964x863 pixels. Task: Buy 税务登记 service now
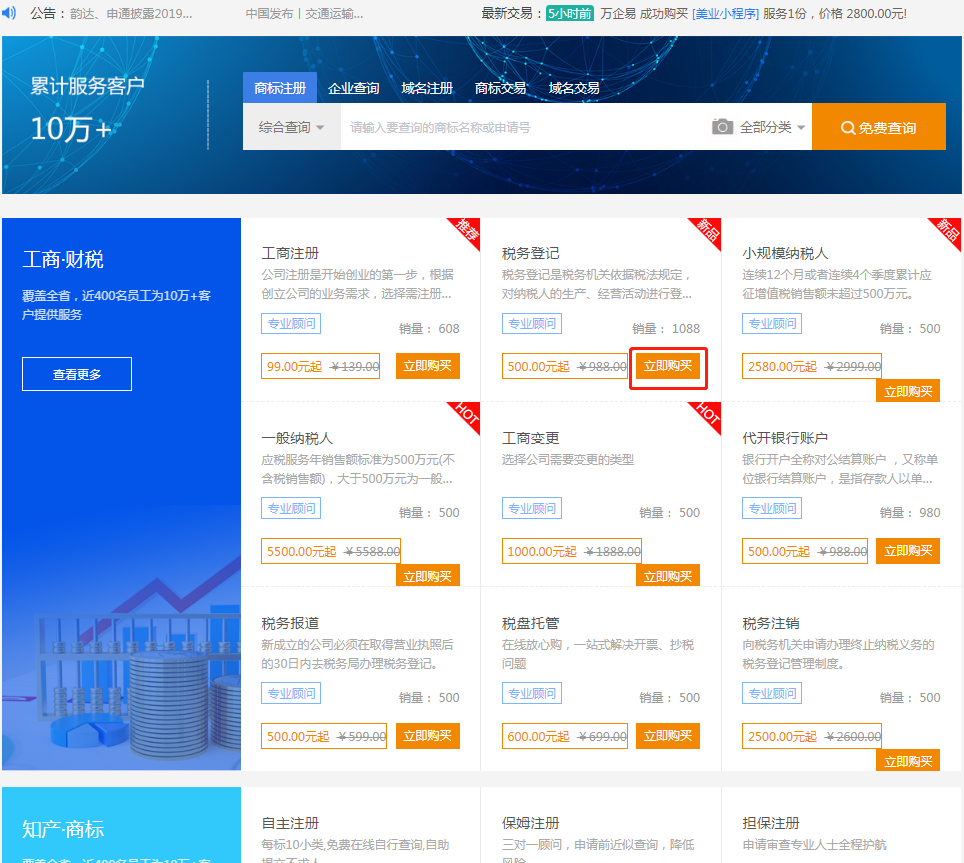[667, 367]
